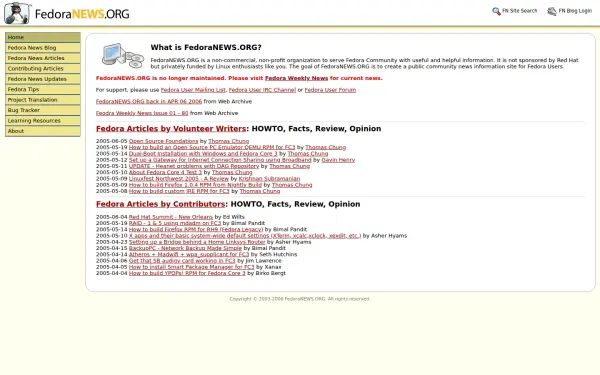Open Gateway for Internet Connection Sharing article
Viewport: 600px width, 375px height.
(x=220, y=160)
